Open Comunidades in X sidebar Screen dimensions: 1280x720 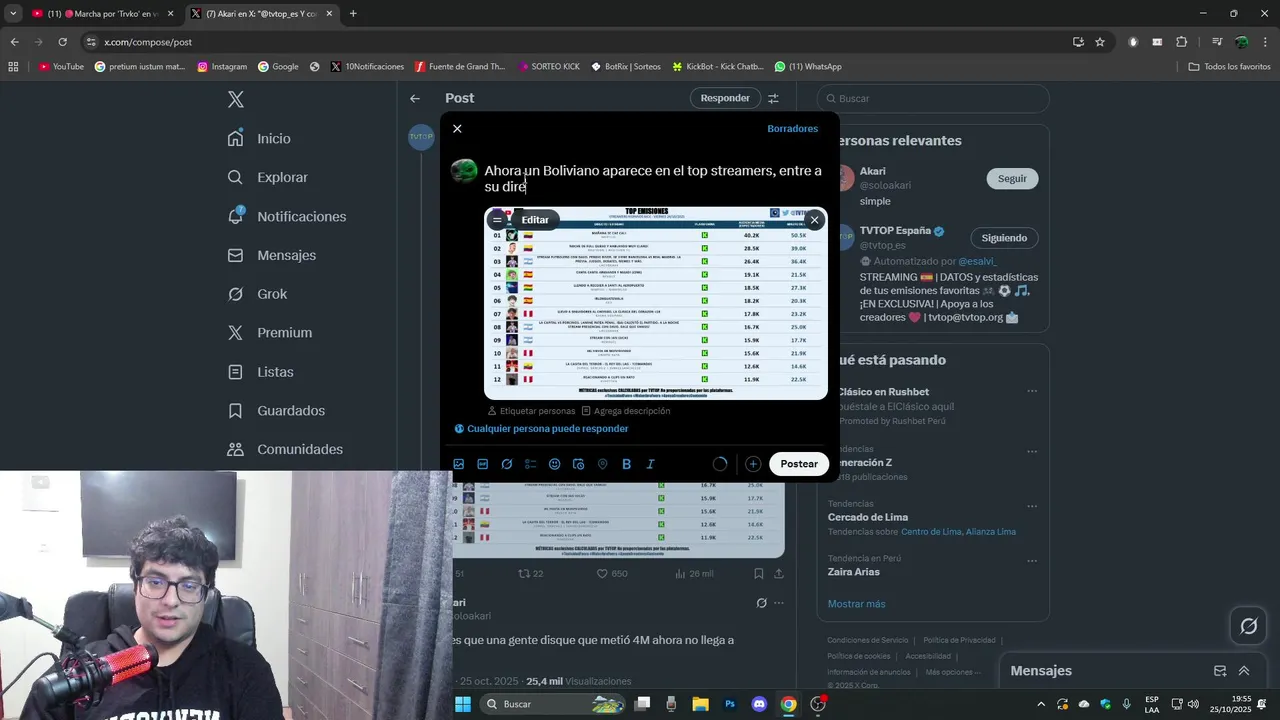coord(285,450)
